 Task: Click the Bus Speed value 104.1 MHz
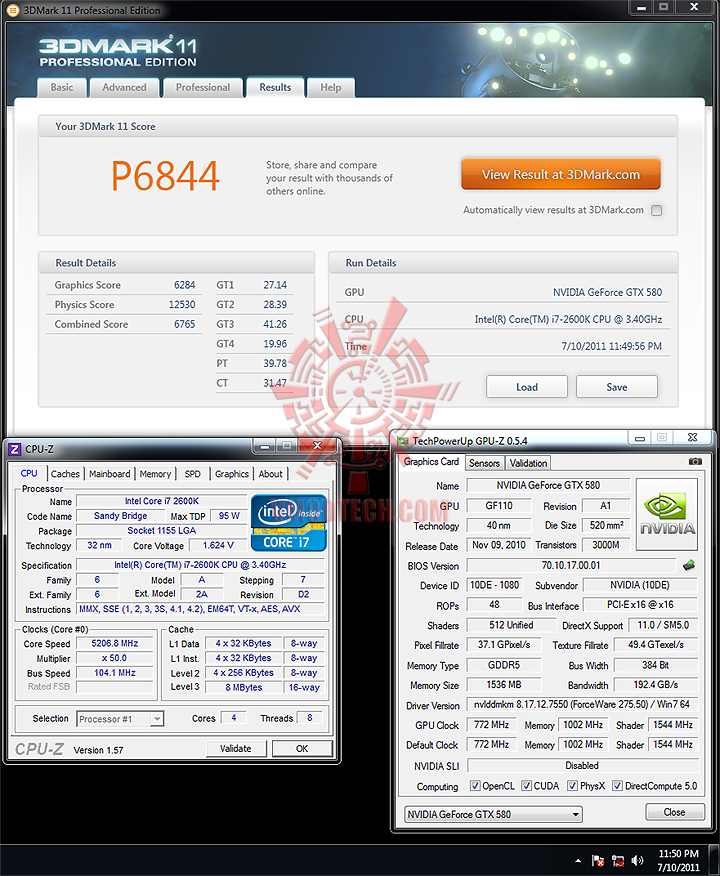[115, 673]
